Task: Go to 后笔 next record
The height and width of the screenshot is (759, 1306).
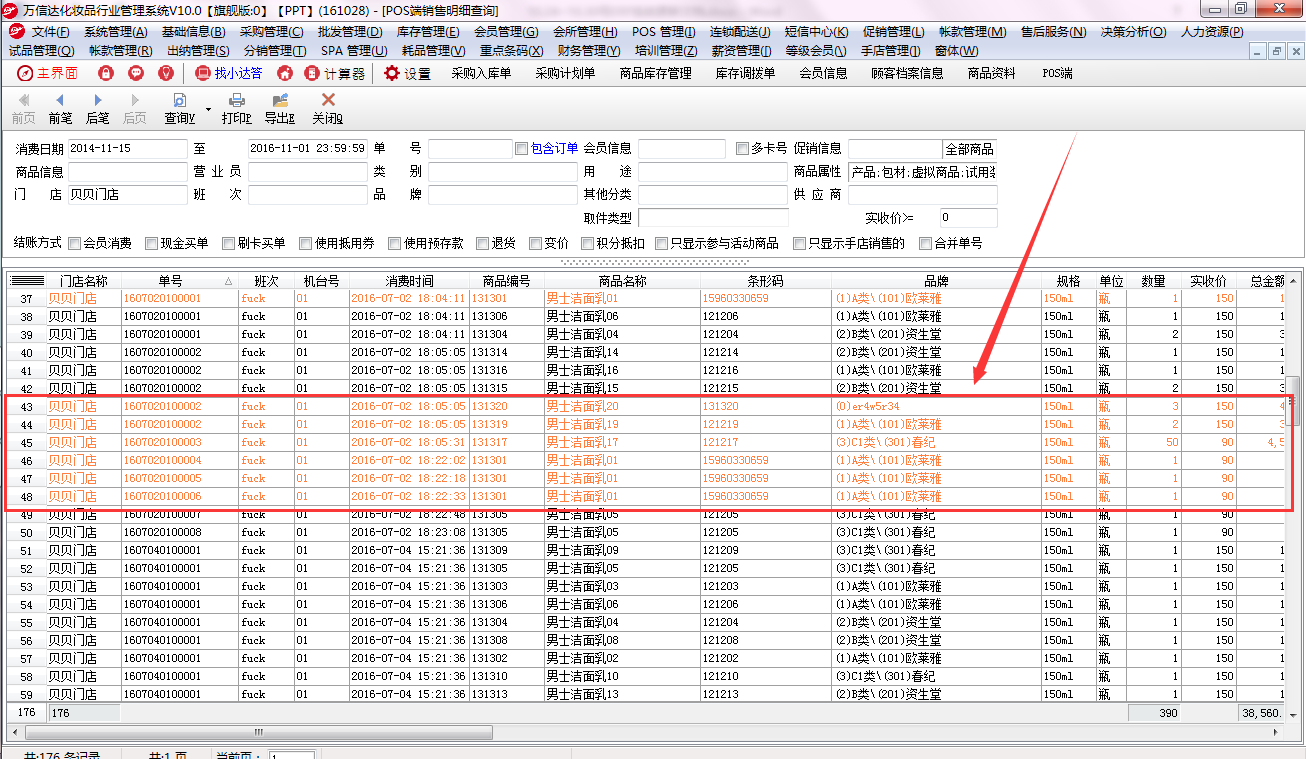Action: click(97, 109)
